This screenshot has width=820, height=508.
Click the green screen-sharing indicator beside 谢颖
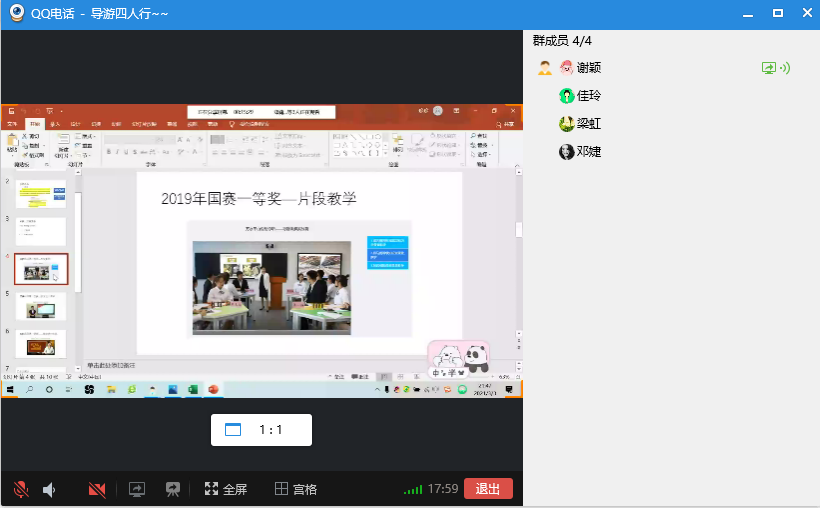coord(769,68)
